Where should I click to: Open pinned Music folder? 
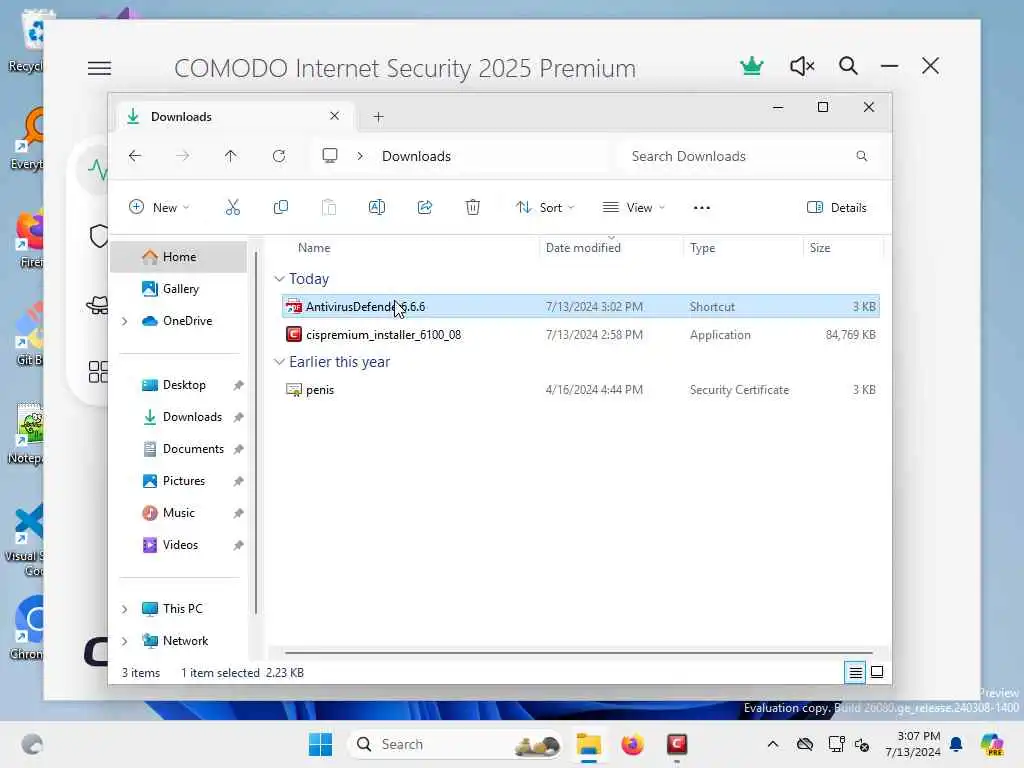click(178, 513)
